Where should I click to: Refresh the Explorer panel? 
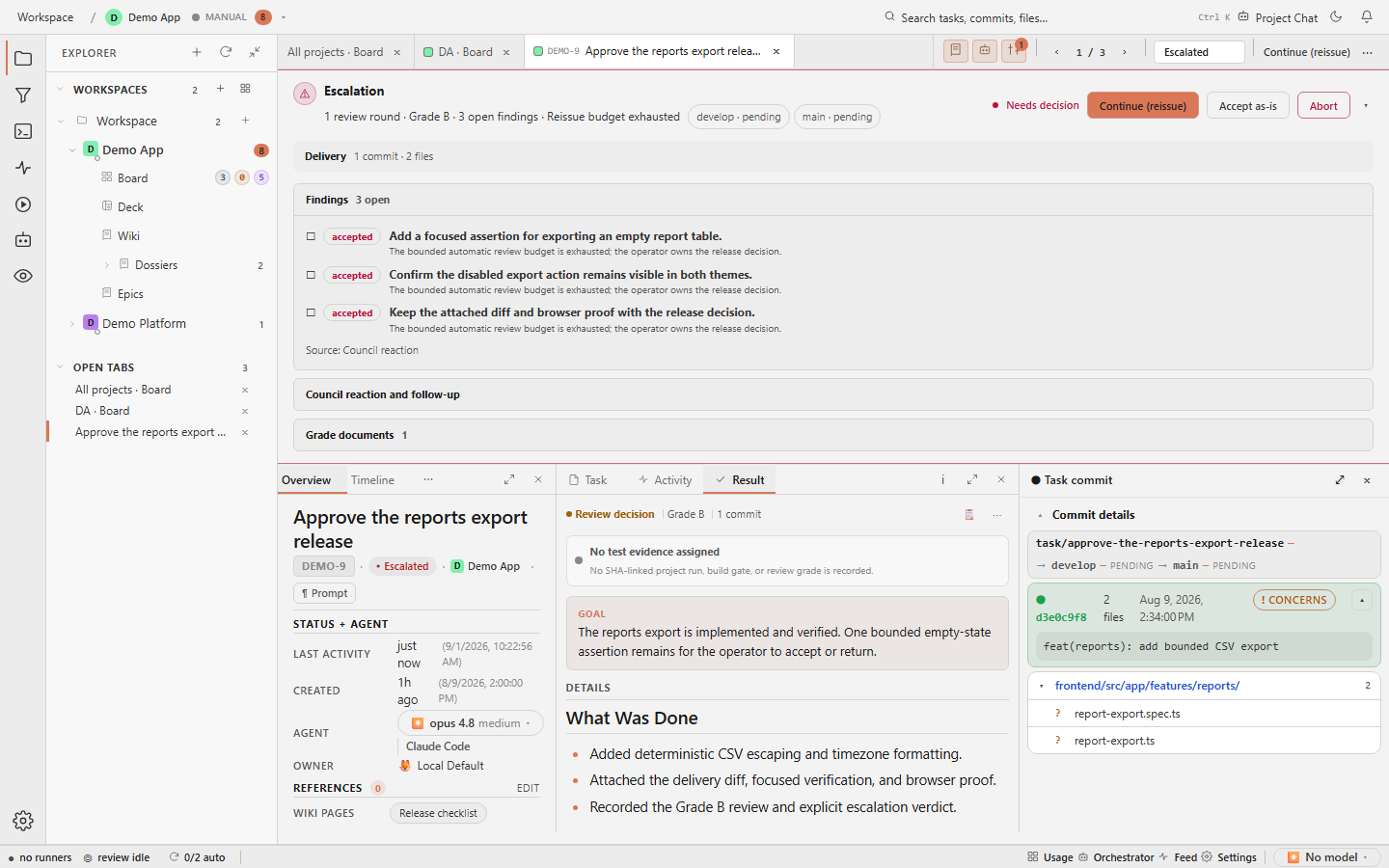[x=226, y=52]
